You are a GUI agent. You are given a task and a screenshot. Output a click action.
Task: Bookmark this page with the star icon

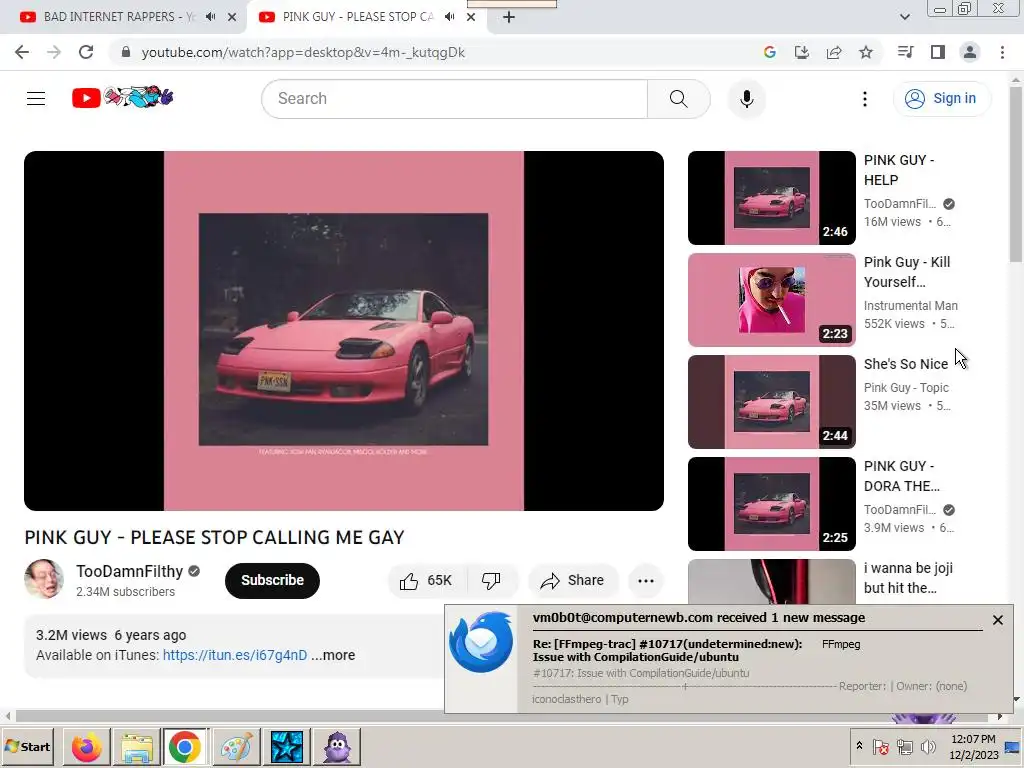[866, 52]
